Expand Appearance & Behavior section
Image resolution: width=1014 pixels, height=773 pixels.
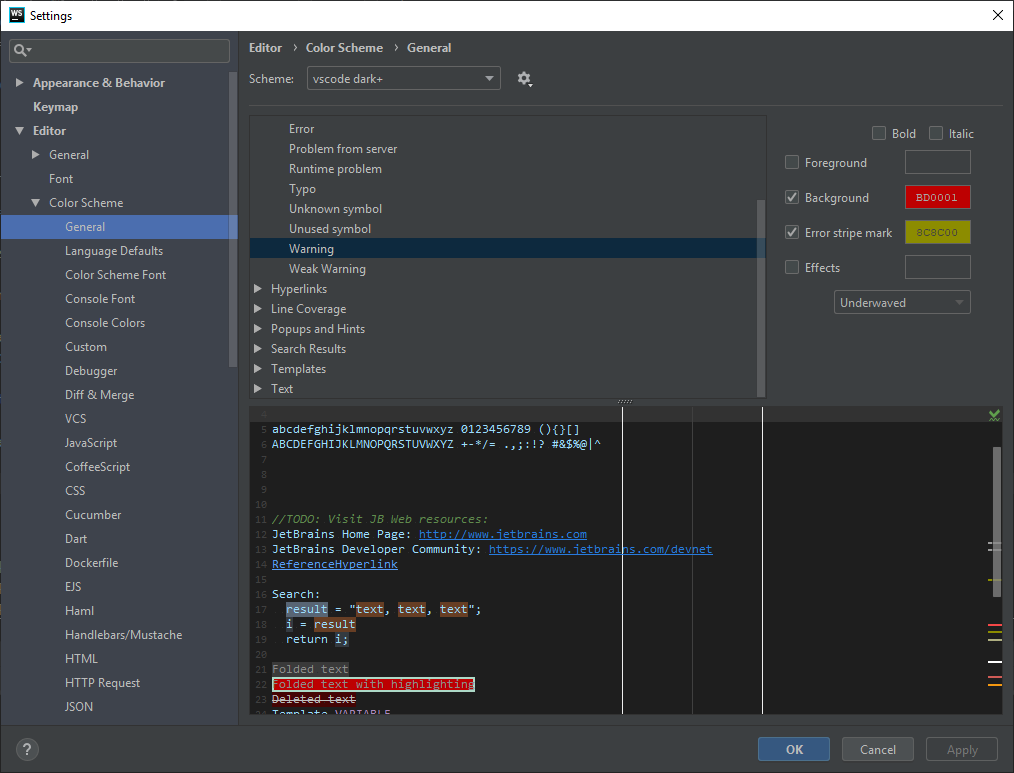[x=20, y=83]
